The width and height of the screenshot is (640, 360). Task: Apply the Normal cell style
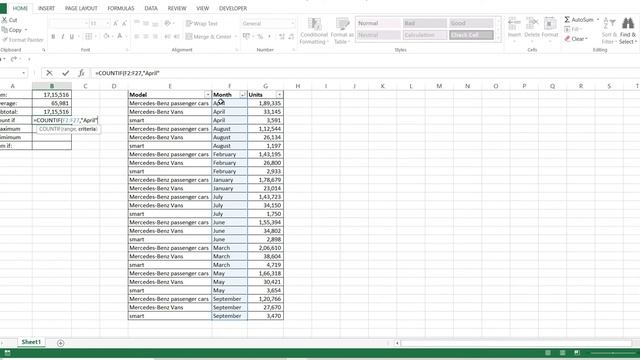(x=378, y=23)
